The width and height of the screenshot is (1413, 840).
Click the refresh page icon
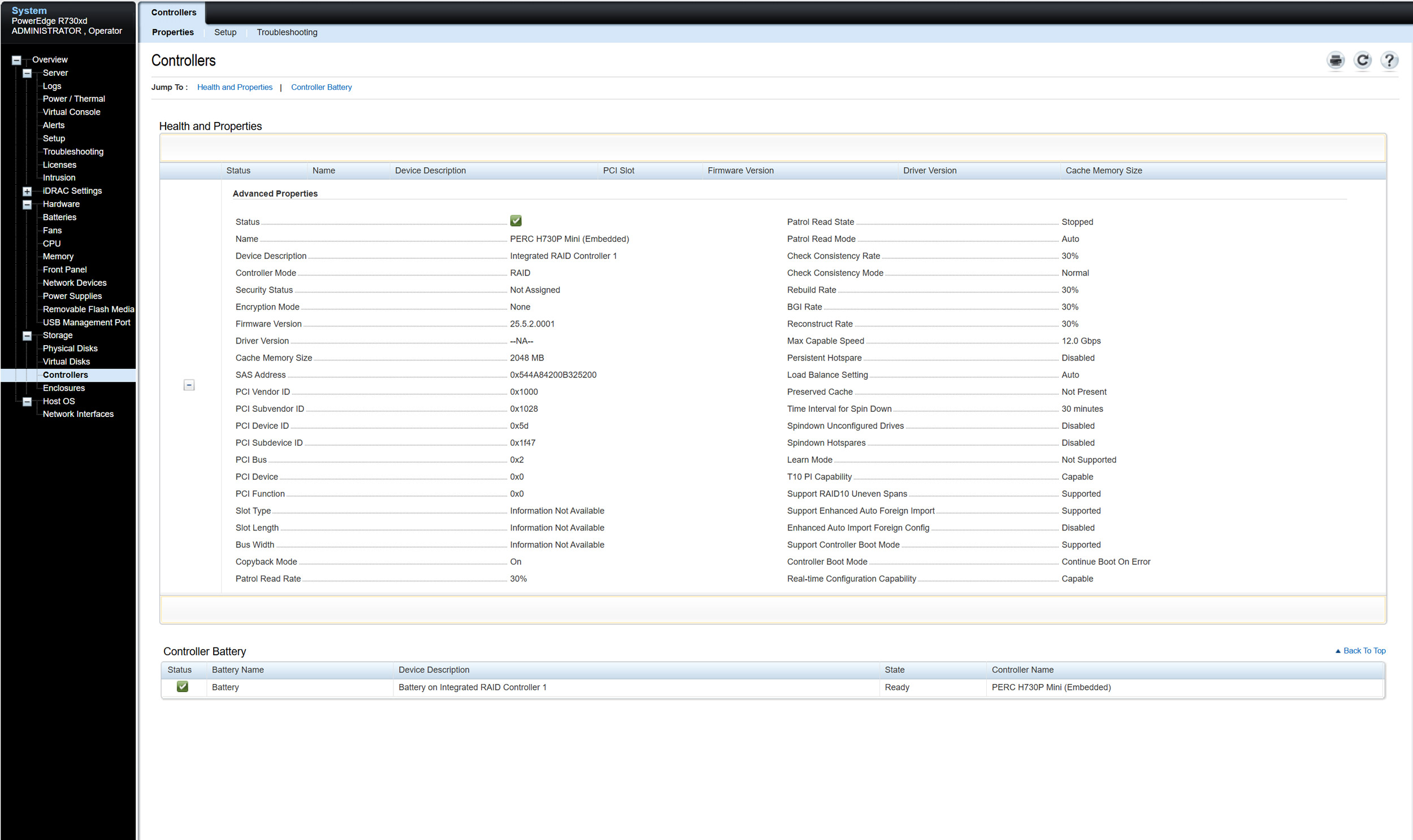tap(1362, 60)
